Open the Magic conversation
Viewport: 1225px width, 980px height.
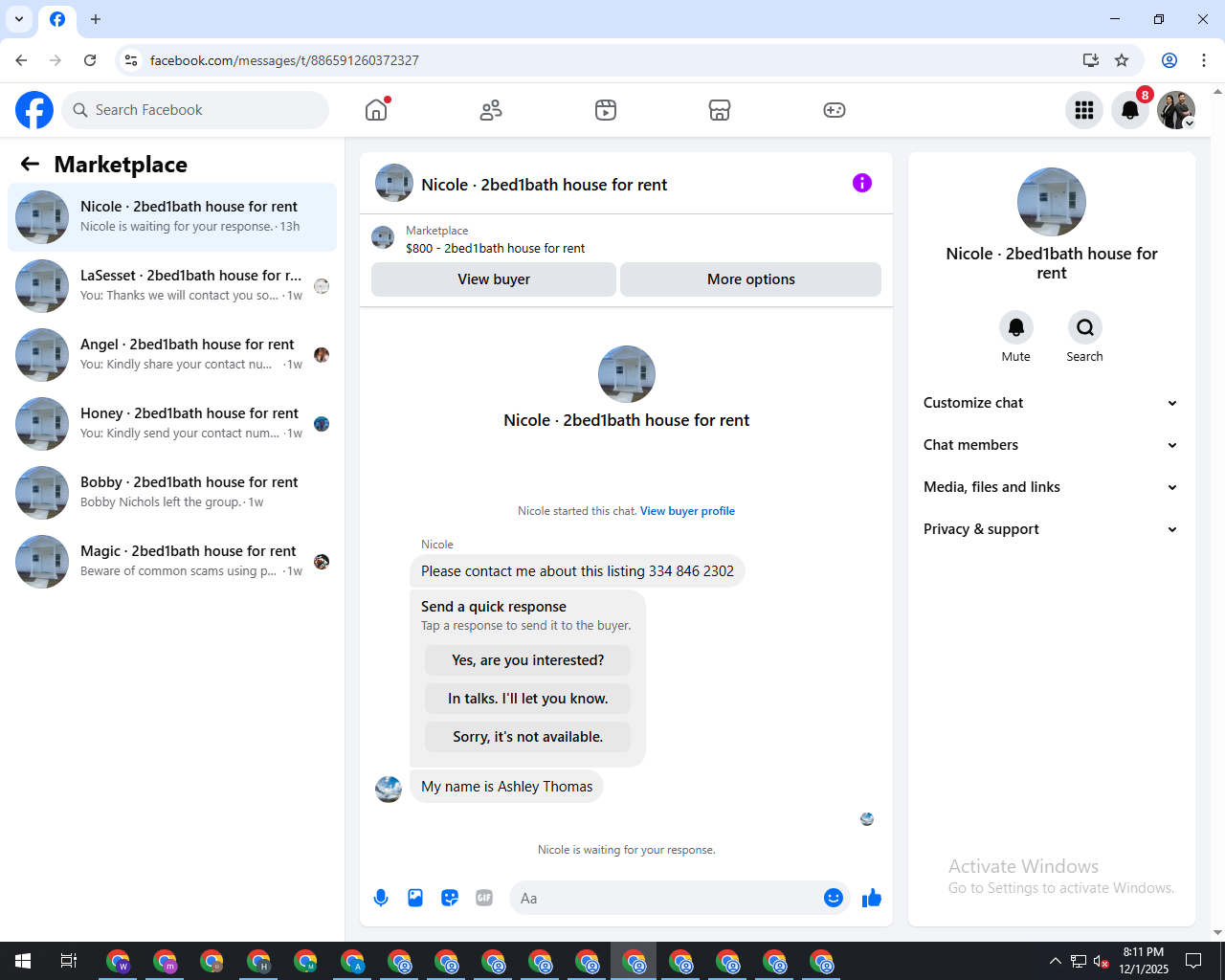click(172, 562)
